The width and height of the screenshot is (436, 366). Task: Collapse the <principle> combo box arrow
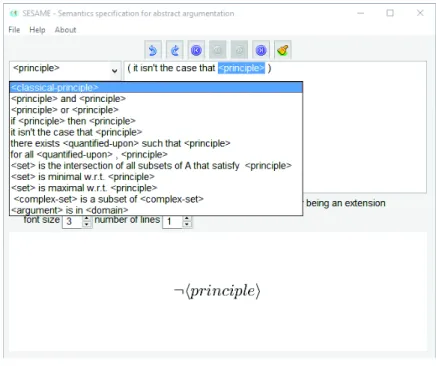click(x=114, y=71)
